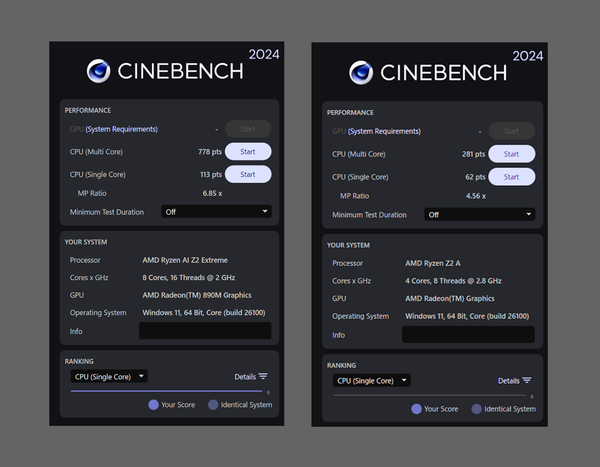The height and width of the screenshot is (467, 600).
Task: Select '62 pts' single core score
Action: pos(475,177)
